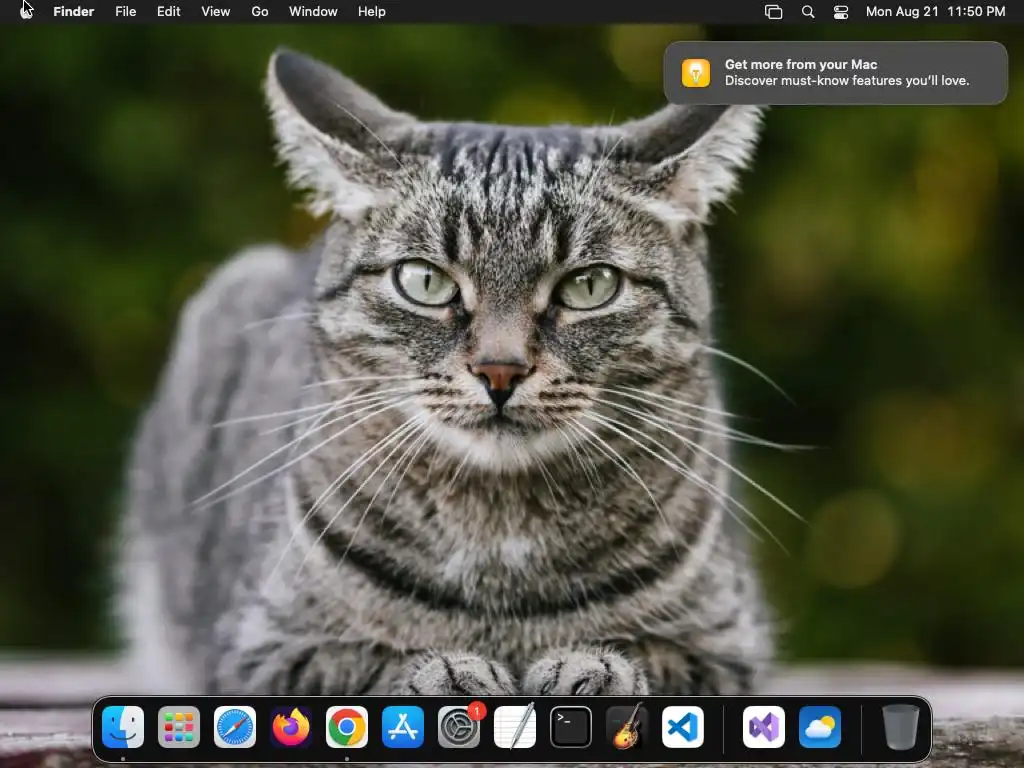The image size is (1024, 768).
Task: Click the Stage Manager windows icon
Action: coord(773,12)
